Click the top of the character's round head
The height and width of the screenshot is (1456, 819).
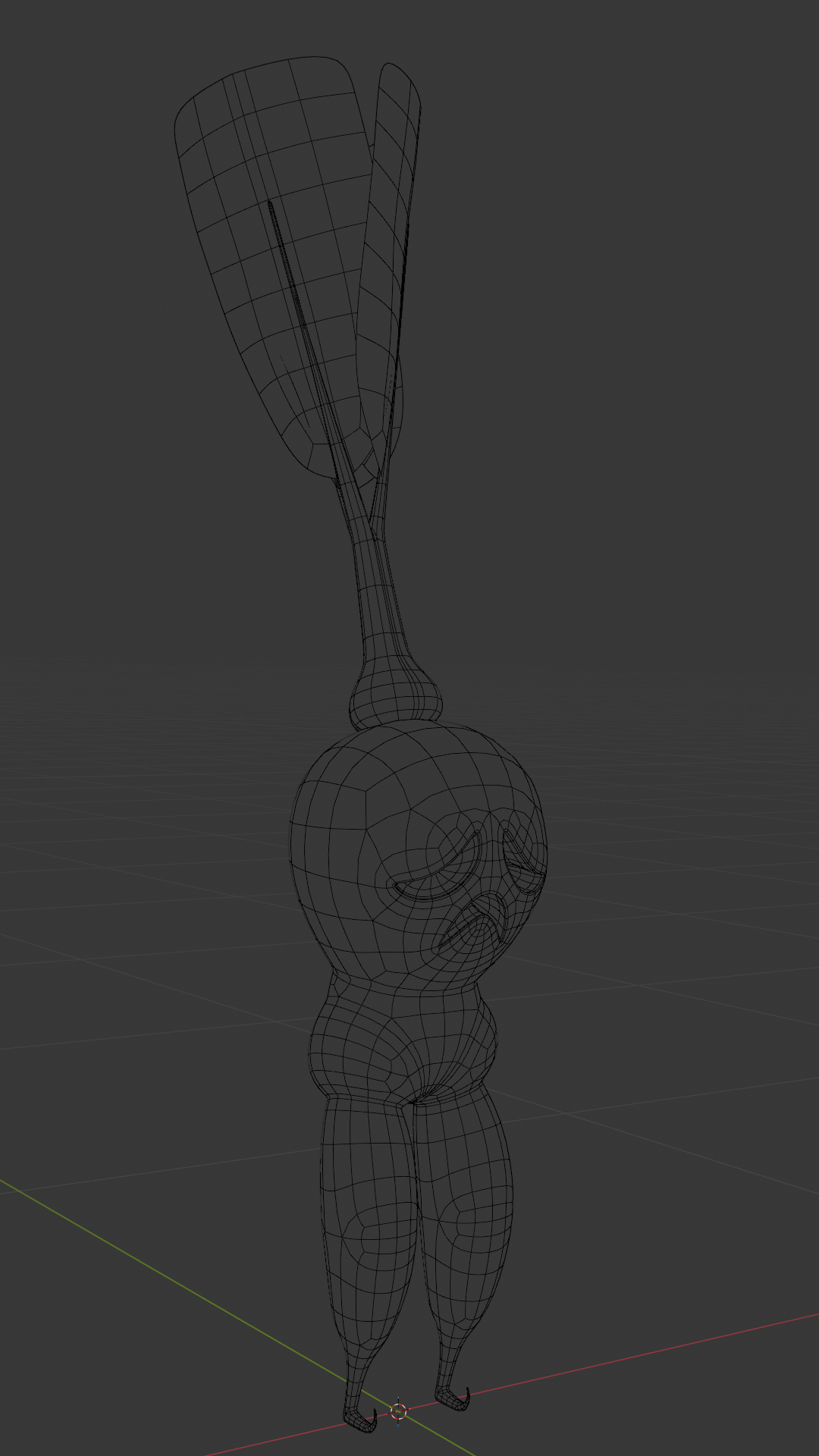coord(409,758)
